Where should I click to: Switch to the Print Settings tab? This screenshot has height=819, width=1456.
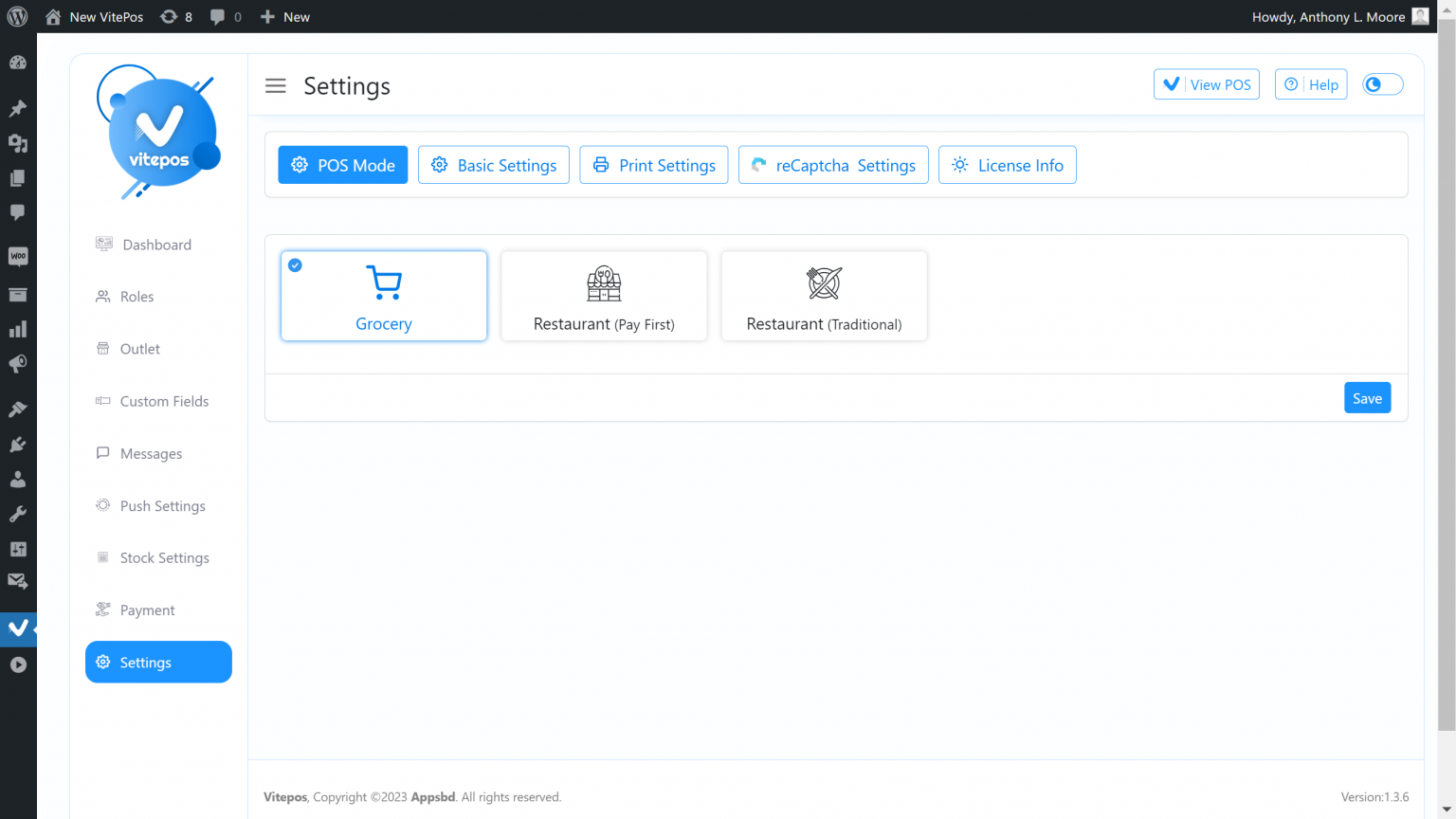[x=653, y=164]
